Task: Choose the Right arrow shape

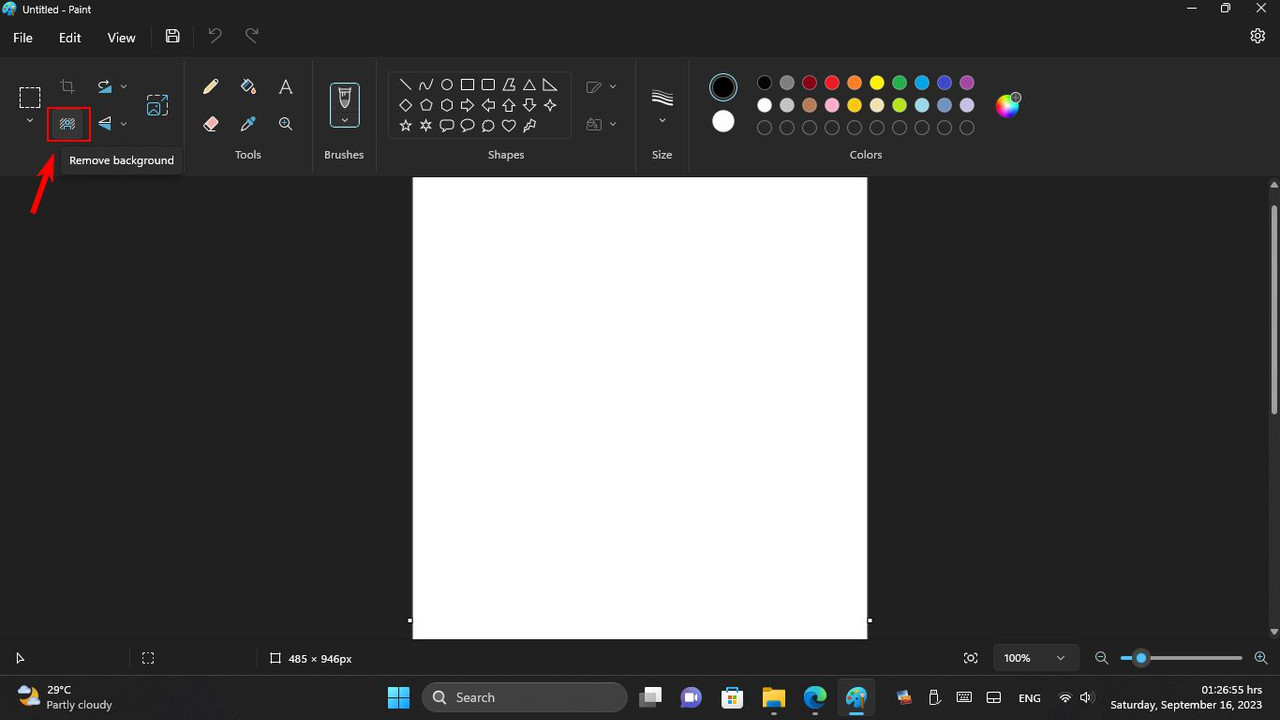Action: (x=467, y=105)
